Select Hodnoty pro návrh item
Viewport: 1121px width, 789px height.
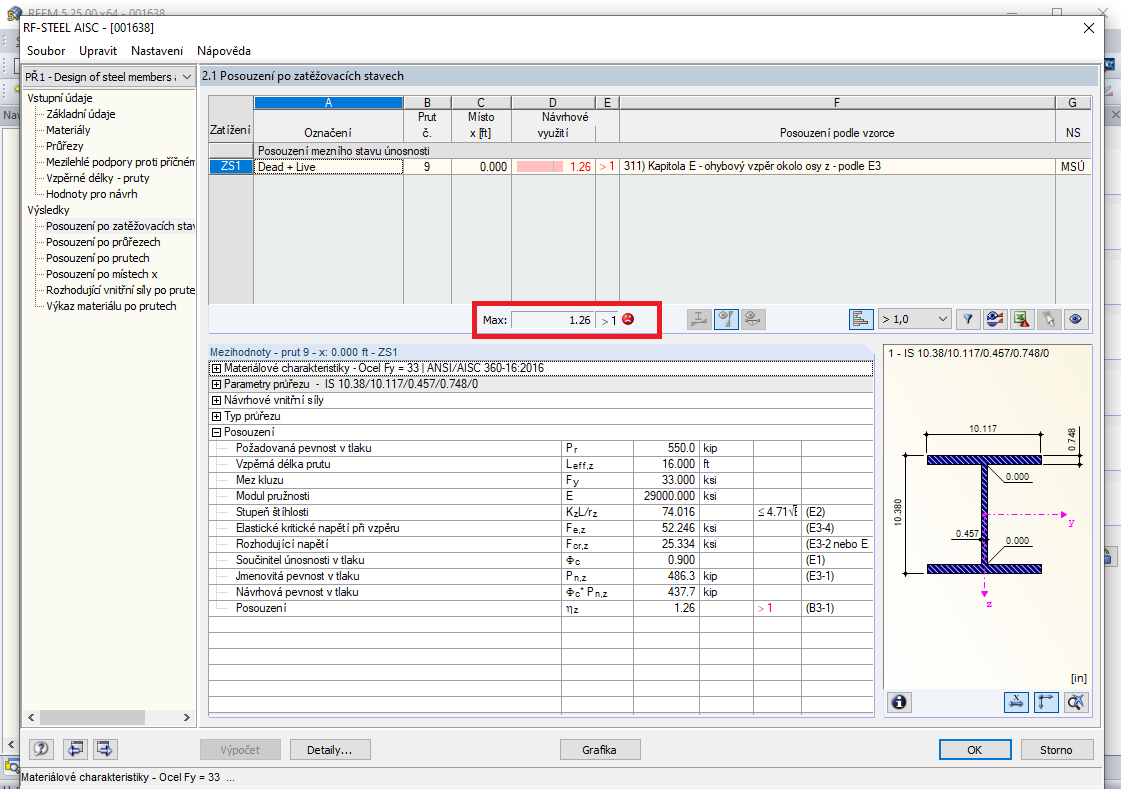[x=92, y=194]
